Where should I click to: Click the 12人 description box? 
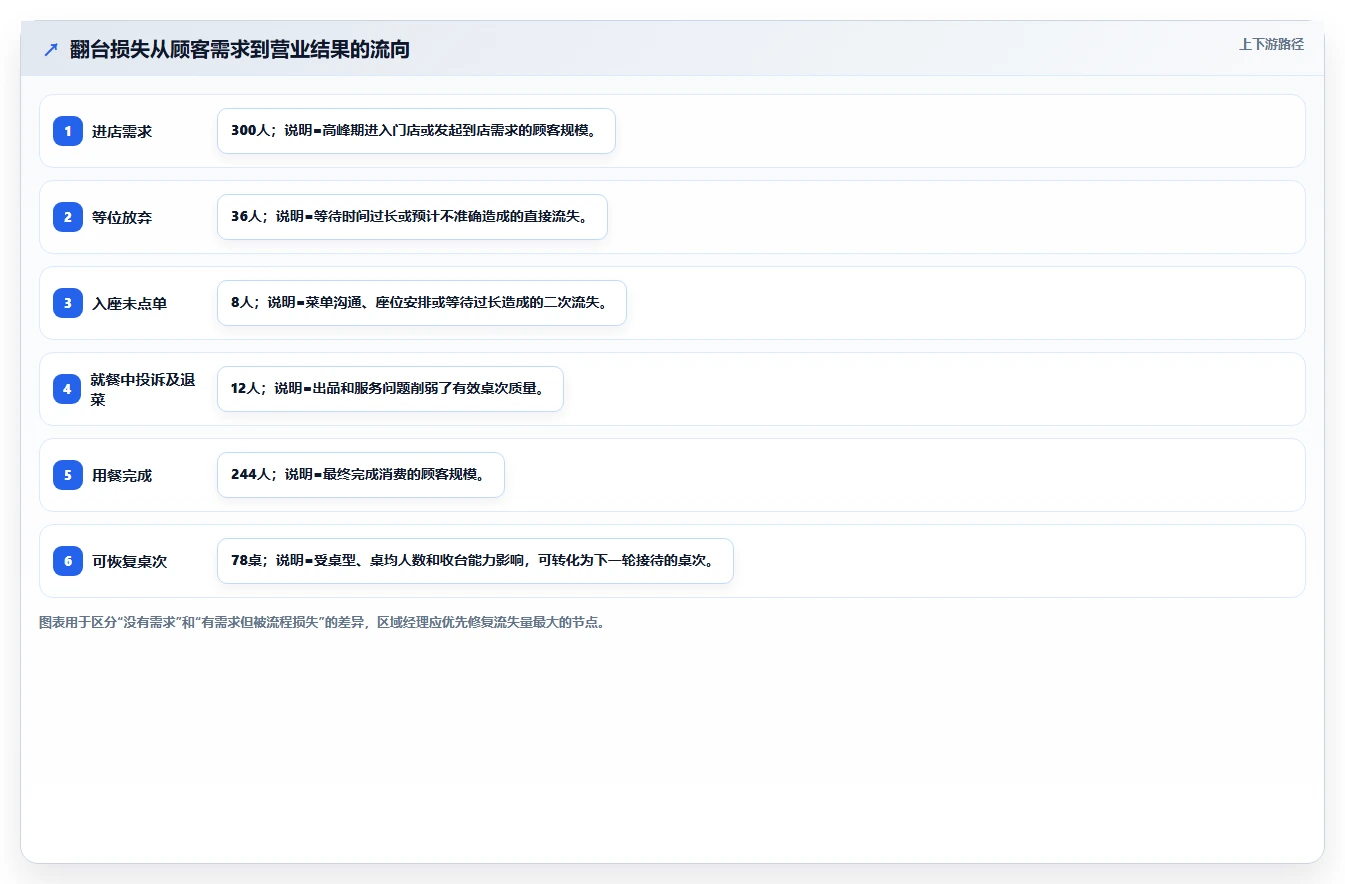(390, 389)
